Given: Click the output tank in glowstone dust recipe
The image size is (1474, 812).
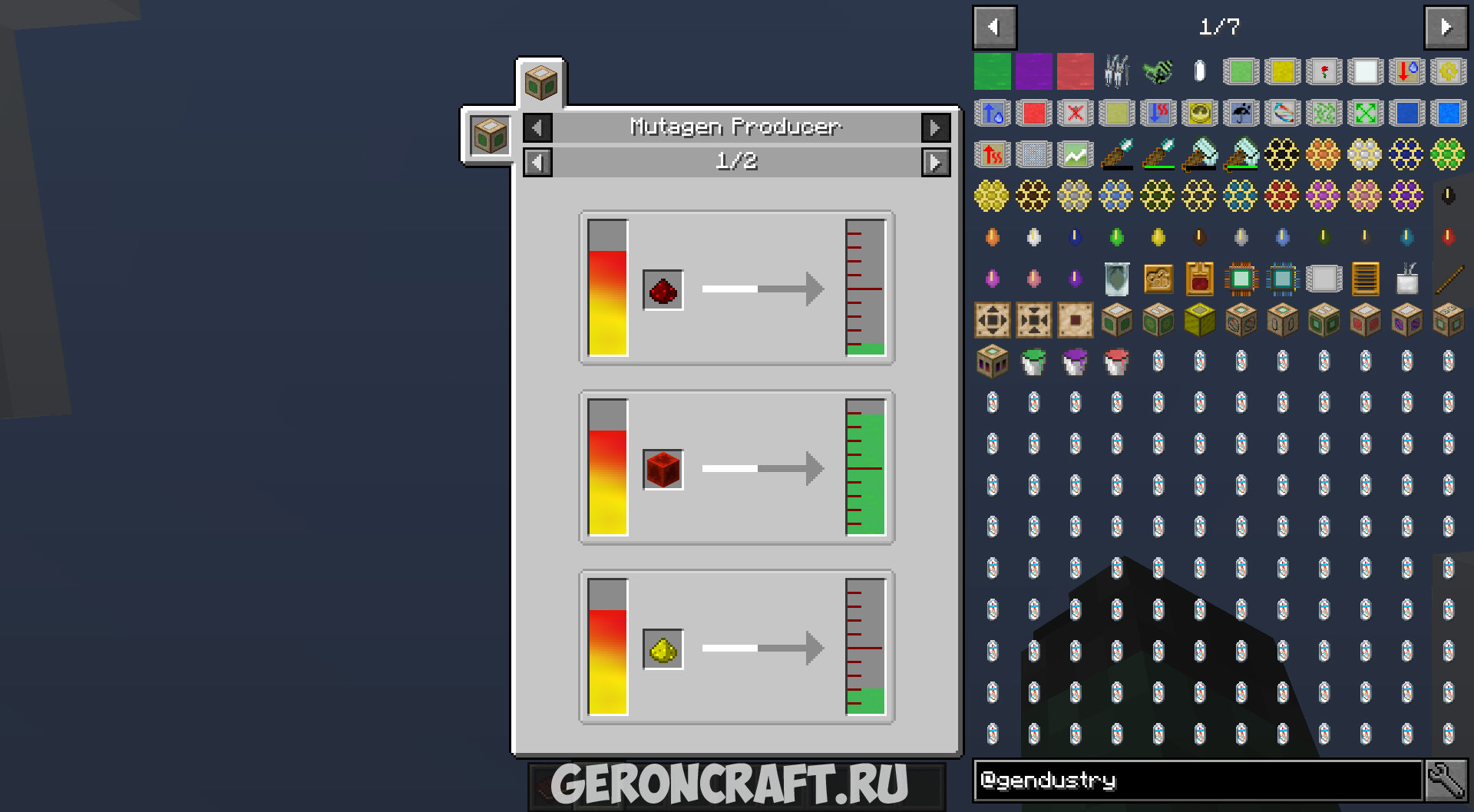Looking at the screenshot, I should 865,647.
